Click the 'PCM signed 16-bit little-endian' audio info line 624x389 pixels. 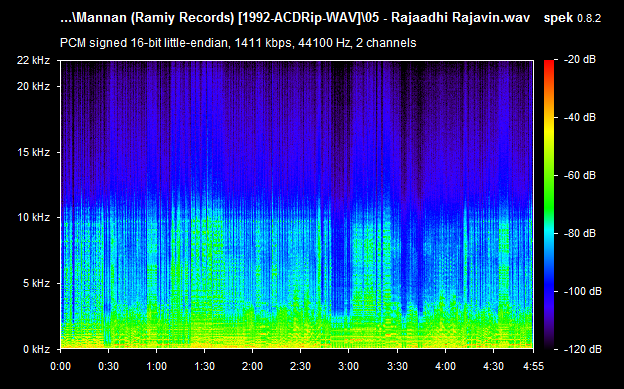click(238, 43)
